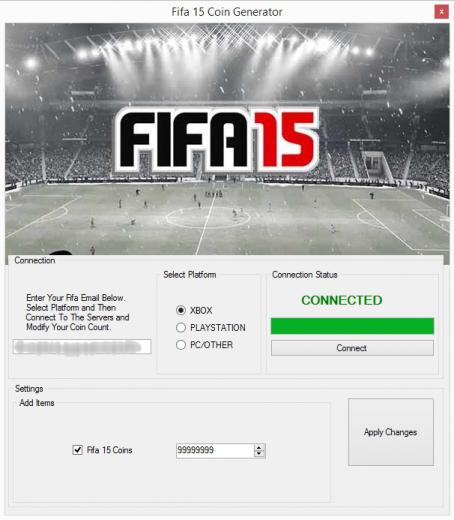The width and height of the screenshot is (454, 520).
Task: Close the Fifa 15 Coin Generator window
Action: (x=441, y=12)
